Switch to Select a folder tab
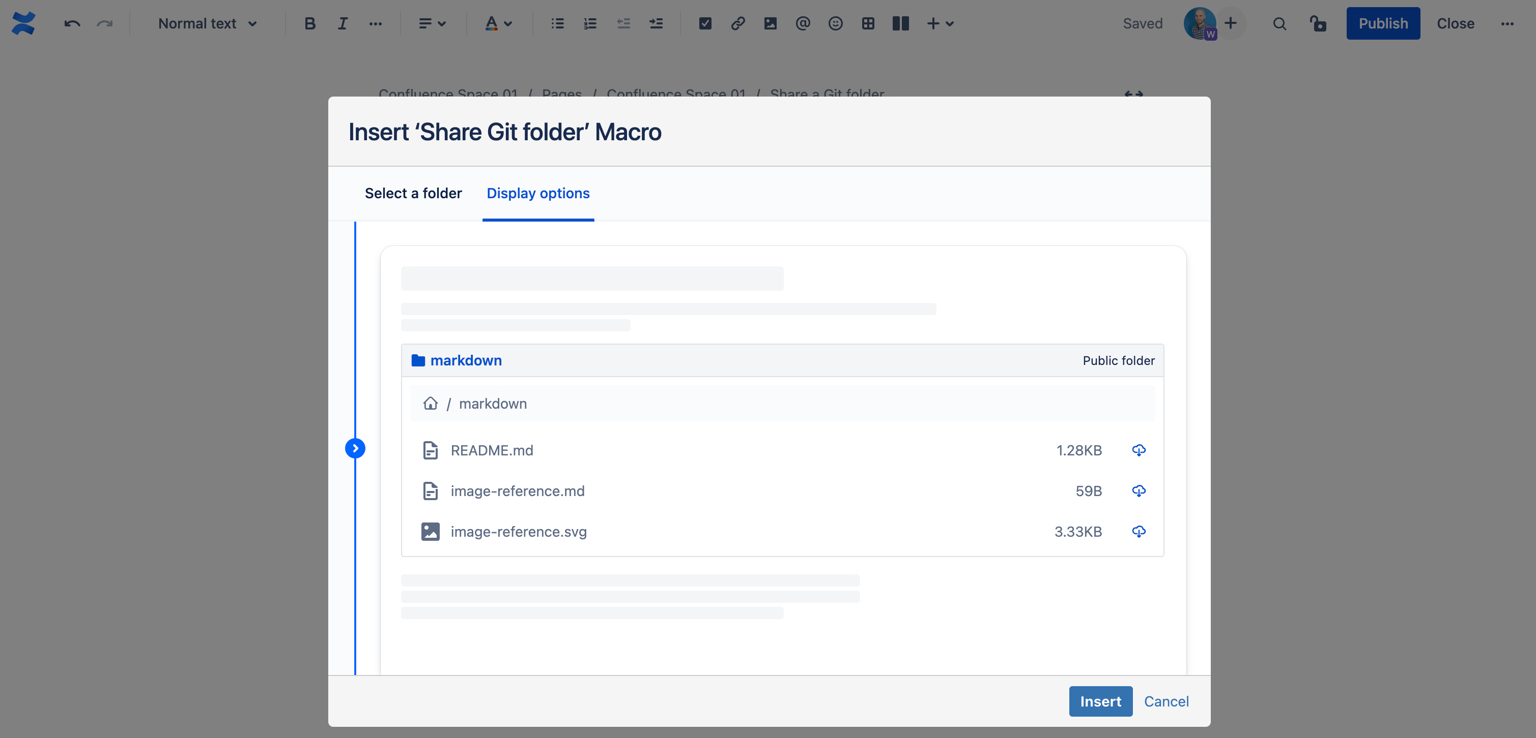 point(413,193)
